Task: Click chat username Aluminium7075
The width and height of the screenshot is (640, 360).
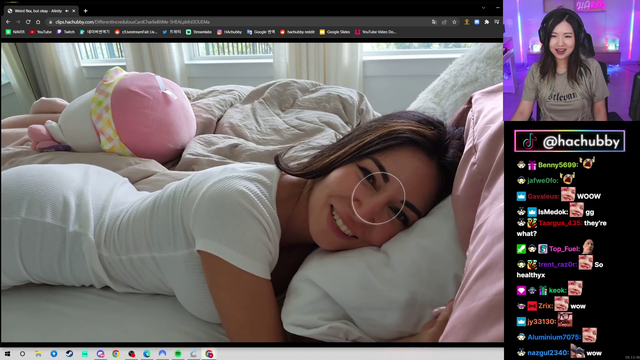Action: pos(554,338)
